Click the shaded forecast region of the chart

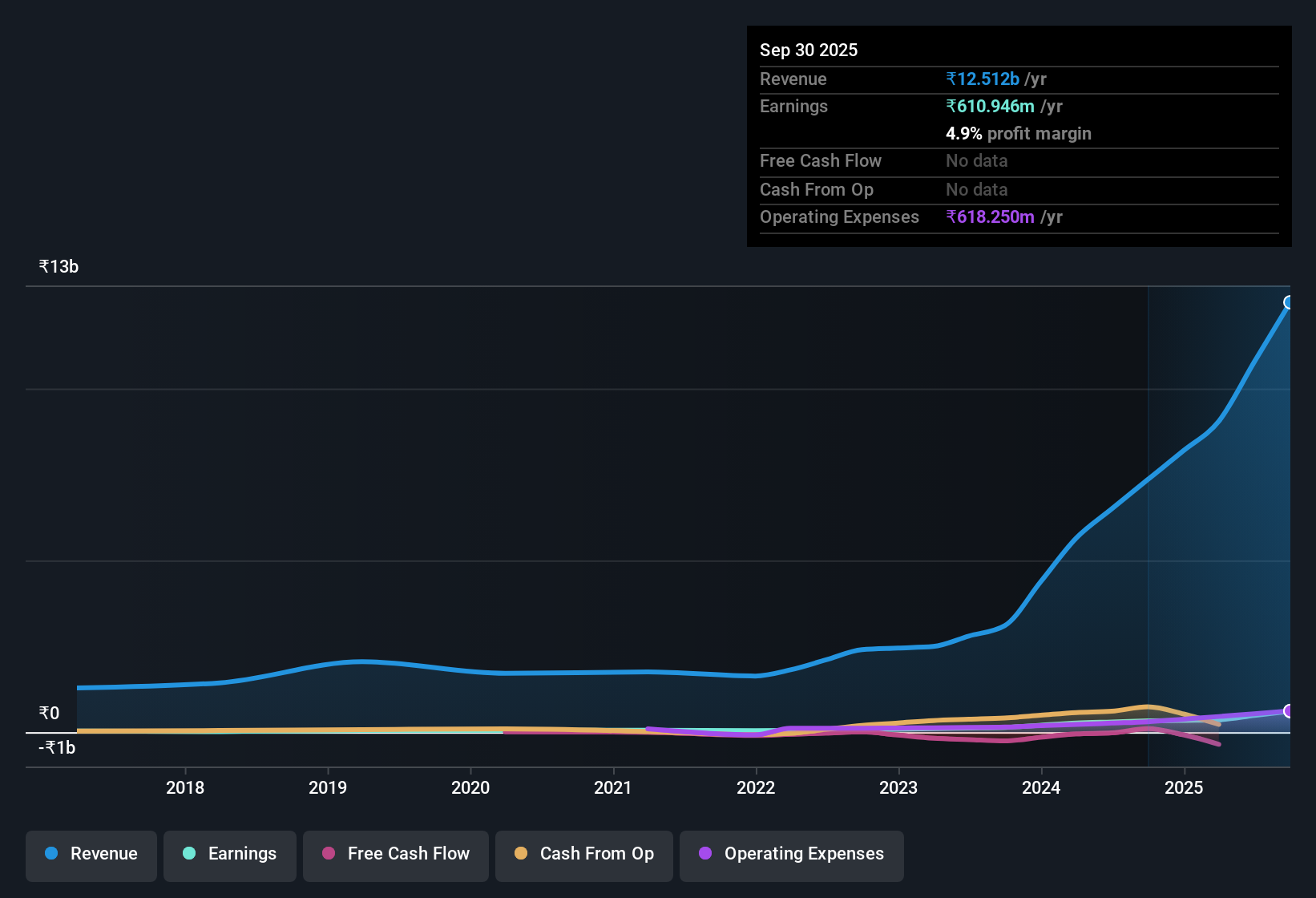click(1218, 521)
